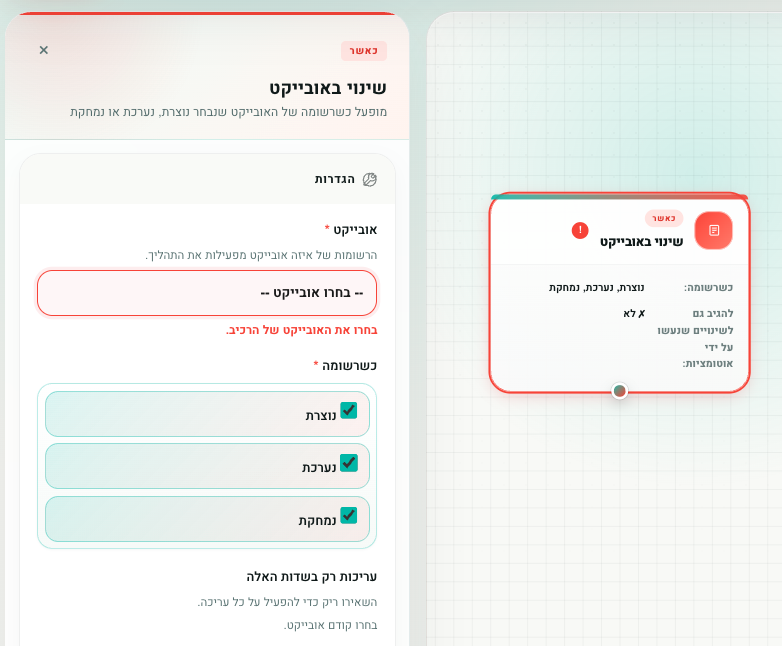Viewport: 782px width, 646px height.
Task: Click the עריכות רק בשדות האלה heading
Action: click(x=312, y=577)
